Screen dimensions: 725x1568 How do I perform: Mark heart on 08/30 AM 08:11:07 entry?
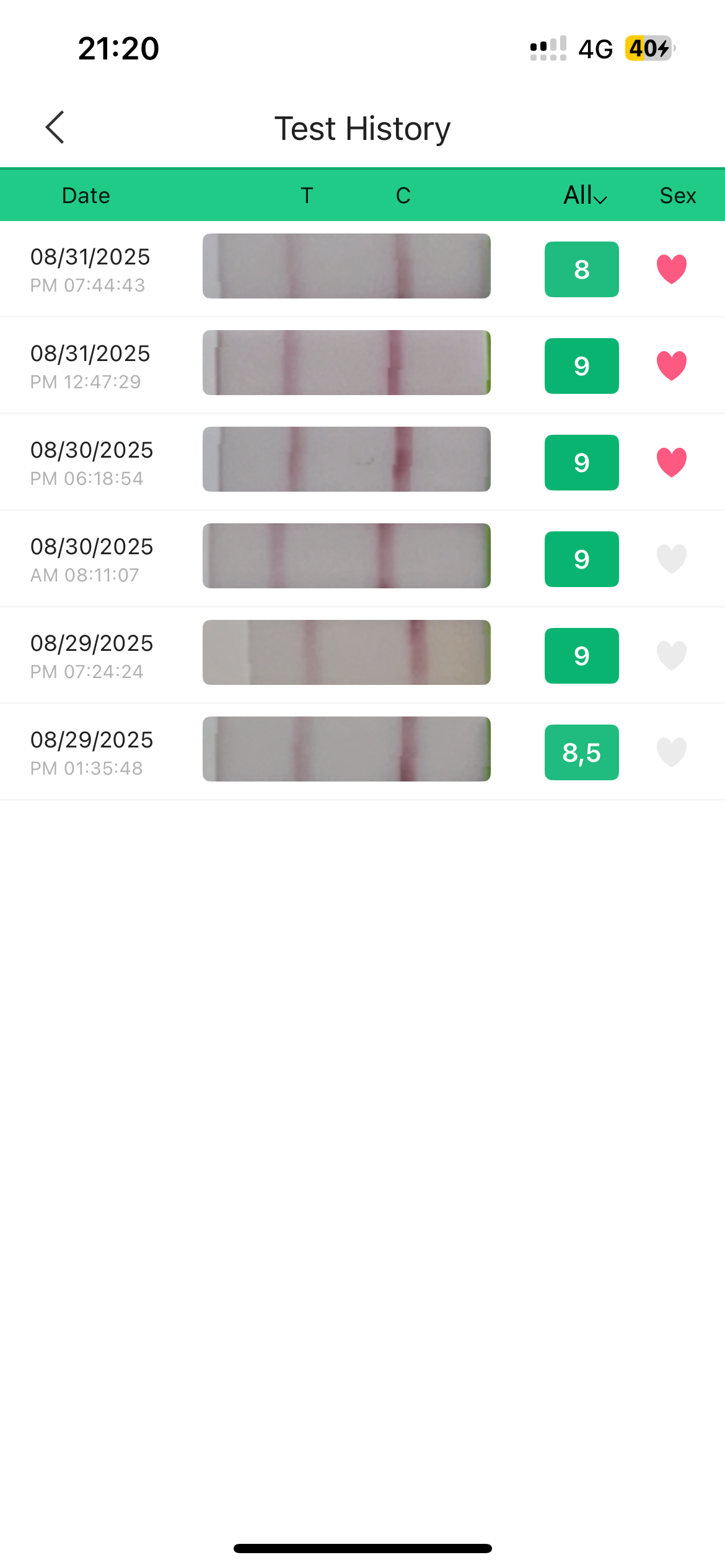pyautogui.click(x=671, y=559)
